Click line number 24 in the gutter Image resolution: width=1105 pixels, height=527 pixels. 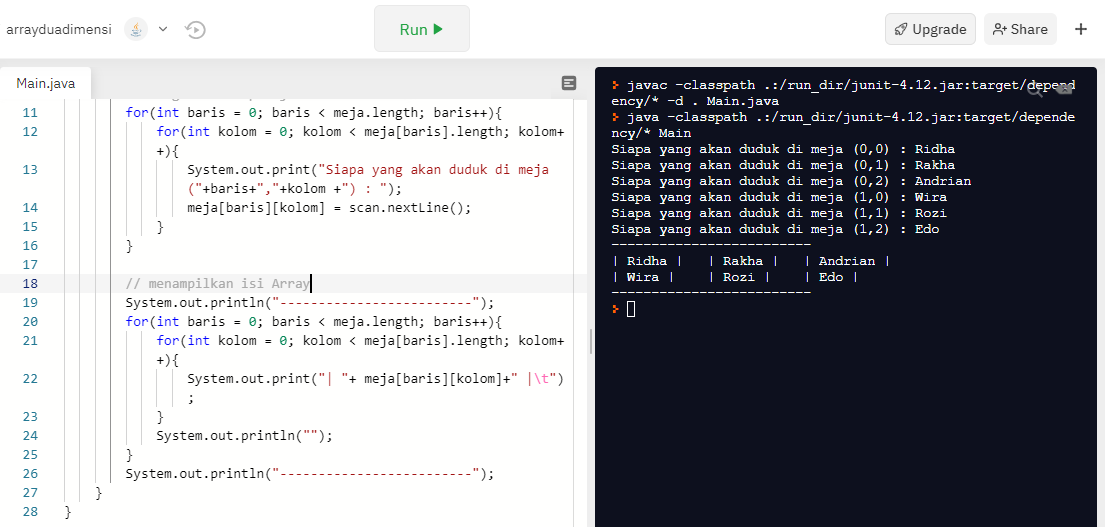tap(30, 435)
